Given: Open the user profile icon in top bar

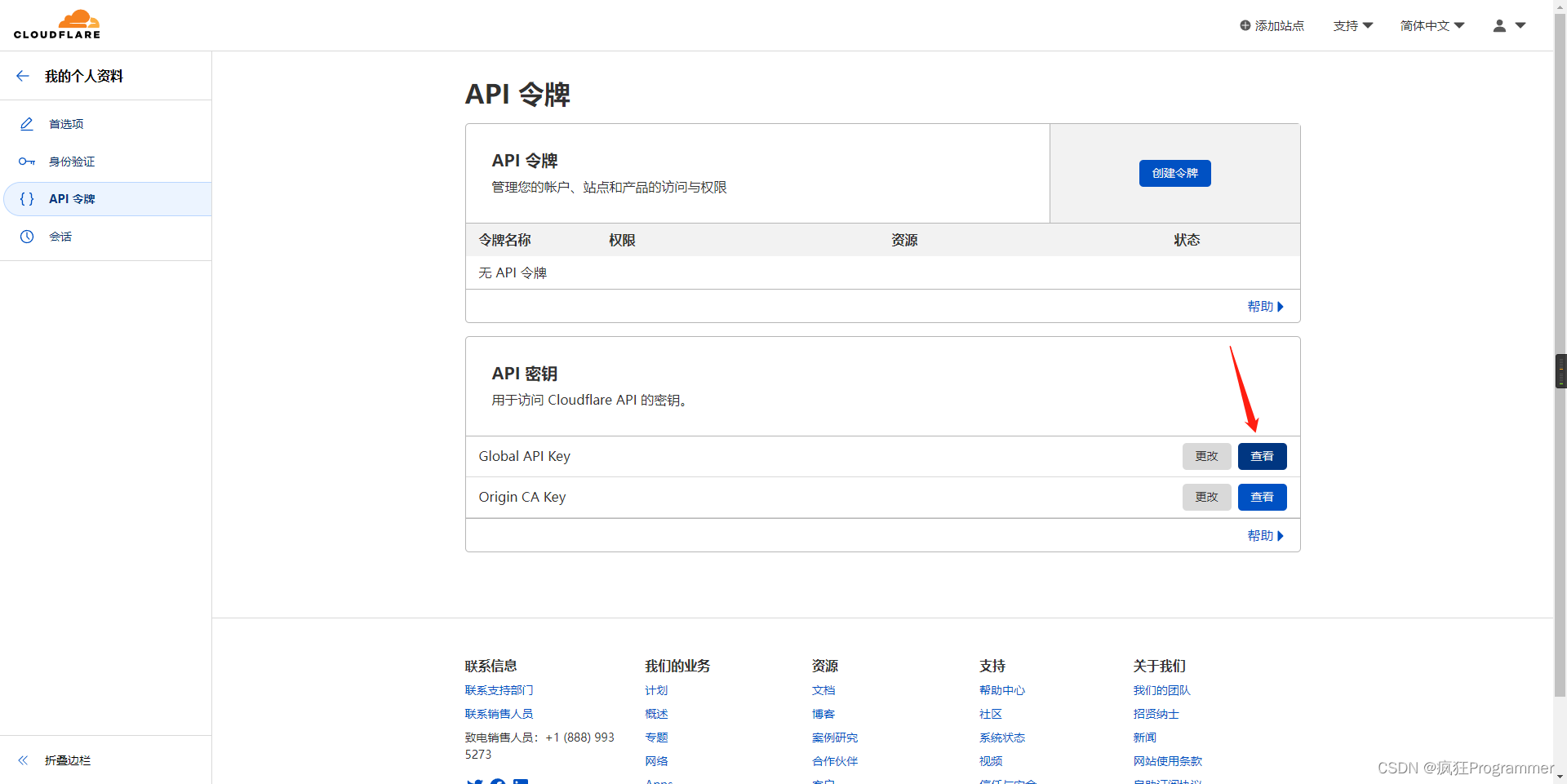Looking at the screenshot, I should (1498, 25).
